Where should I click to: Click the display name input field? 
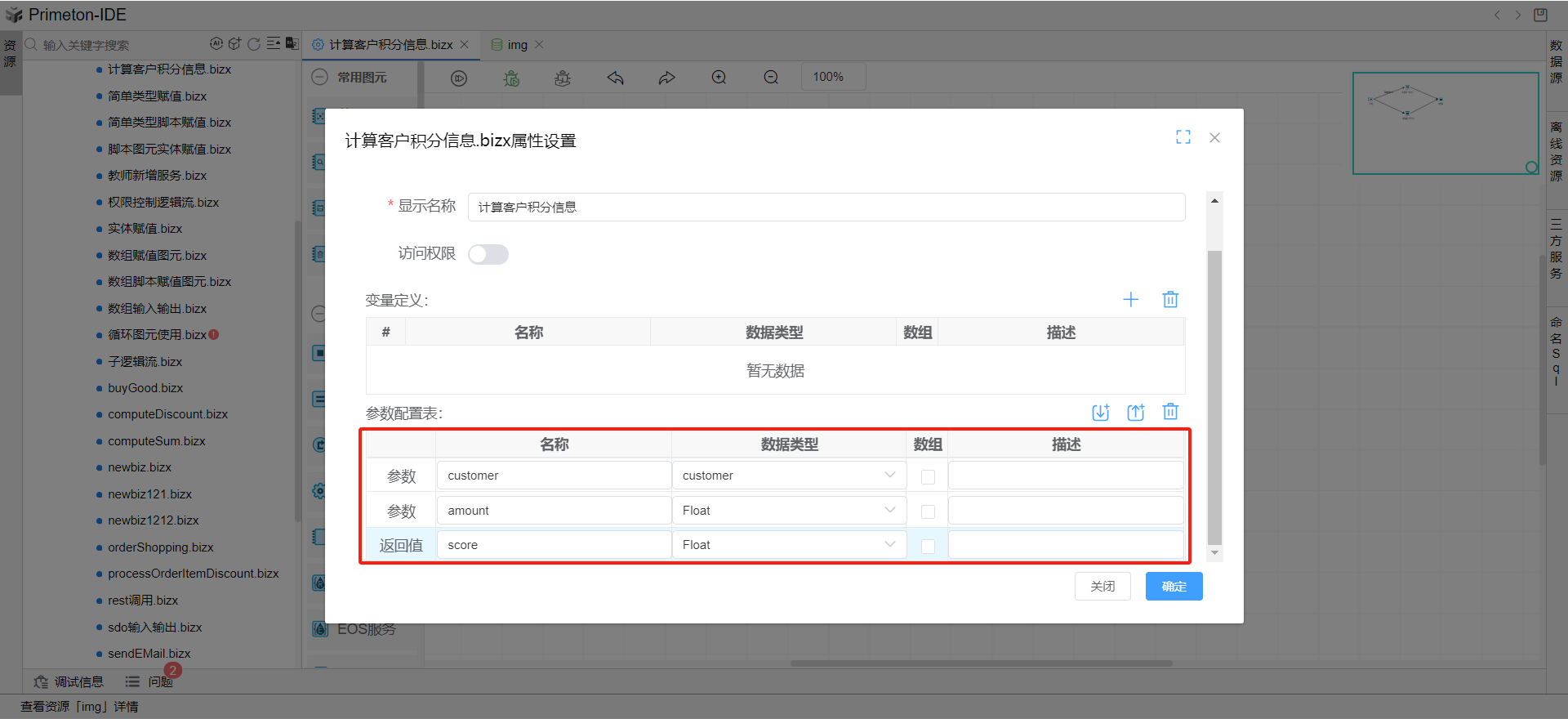pos(825,208)
